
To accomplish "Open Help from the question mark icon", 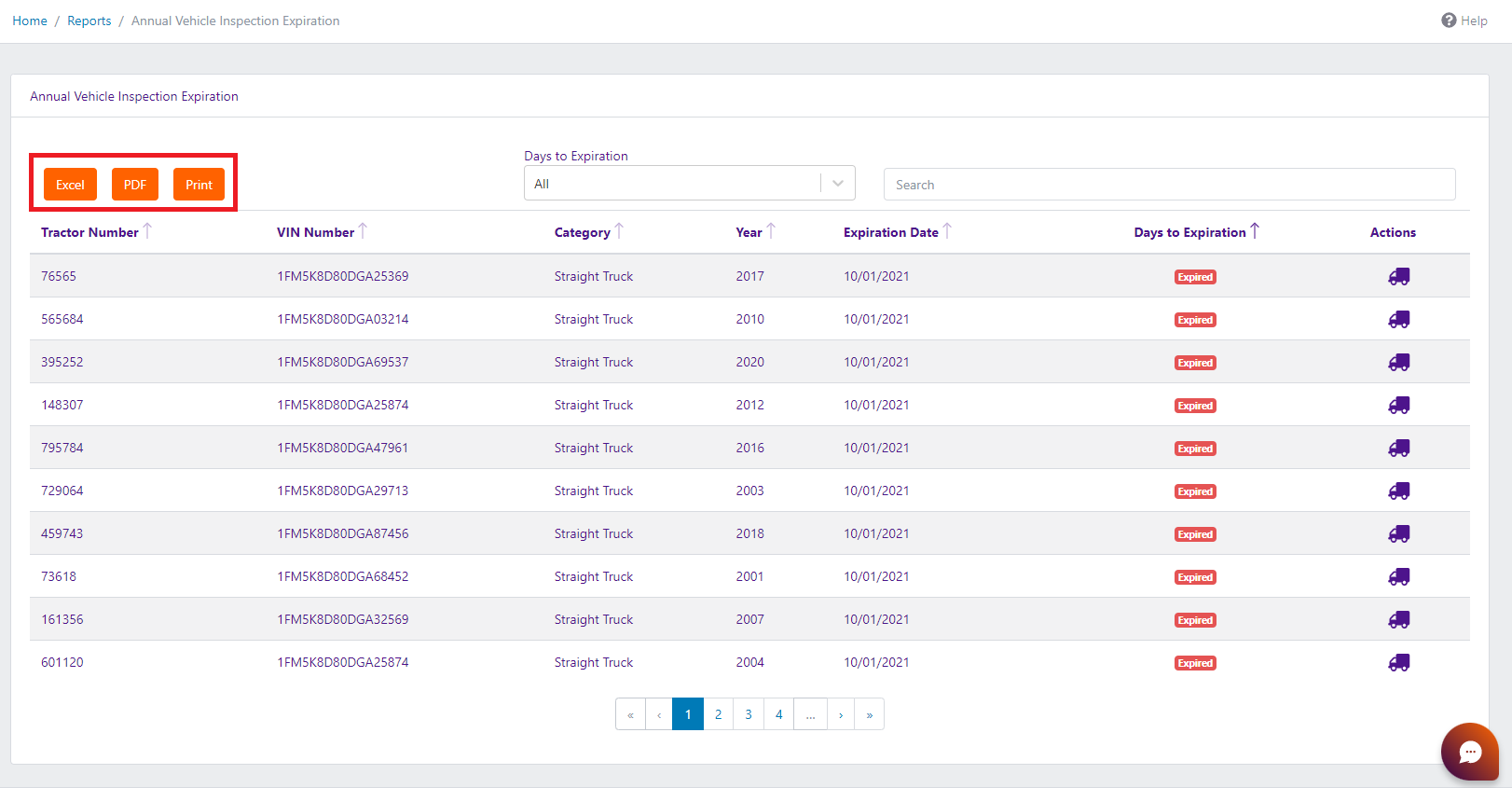I will [1449, 21].
